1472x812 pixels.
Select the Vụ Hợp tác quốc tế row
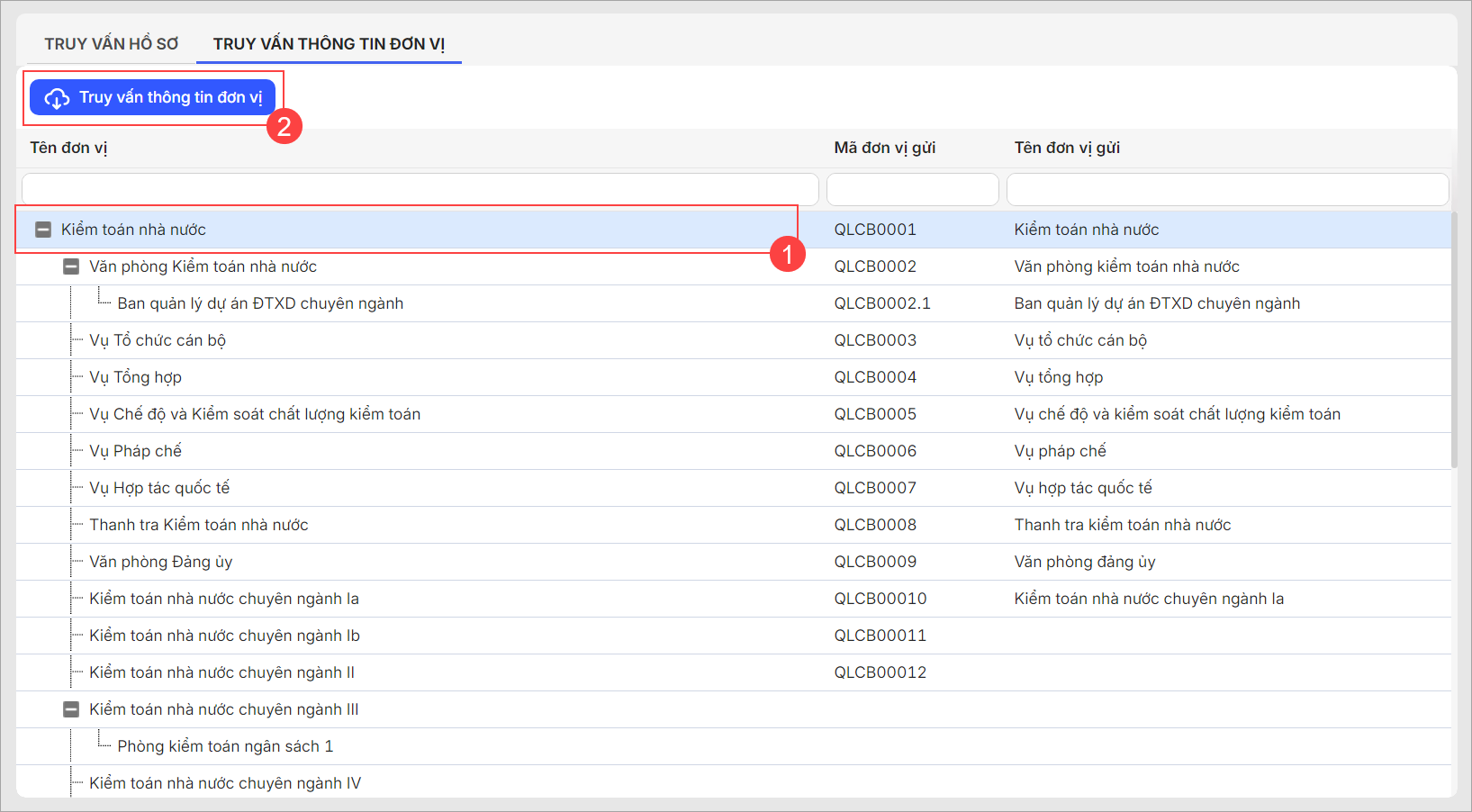159,488
